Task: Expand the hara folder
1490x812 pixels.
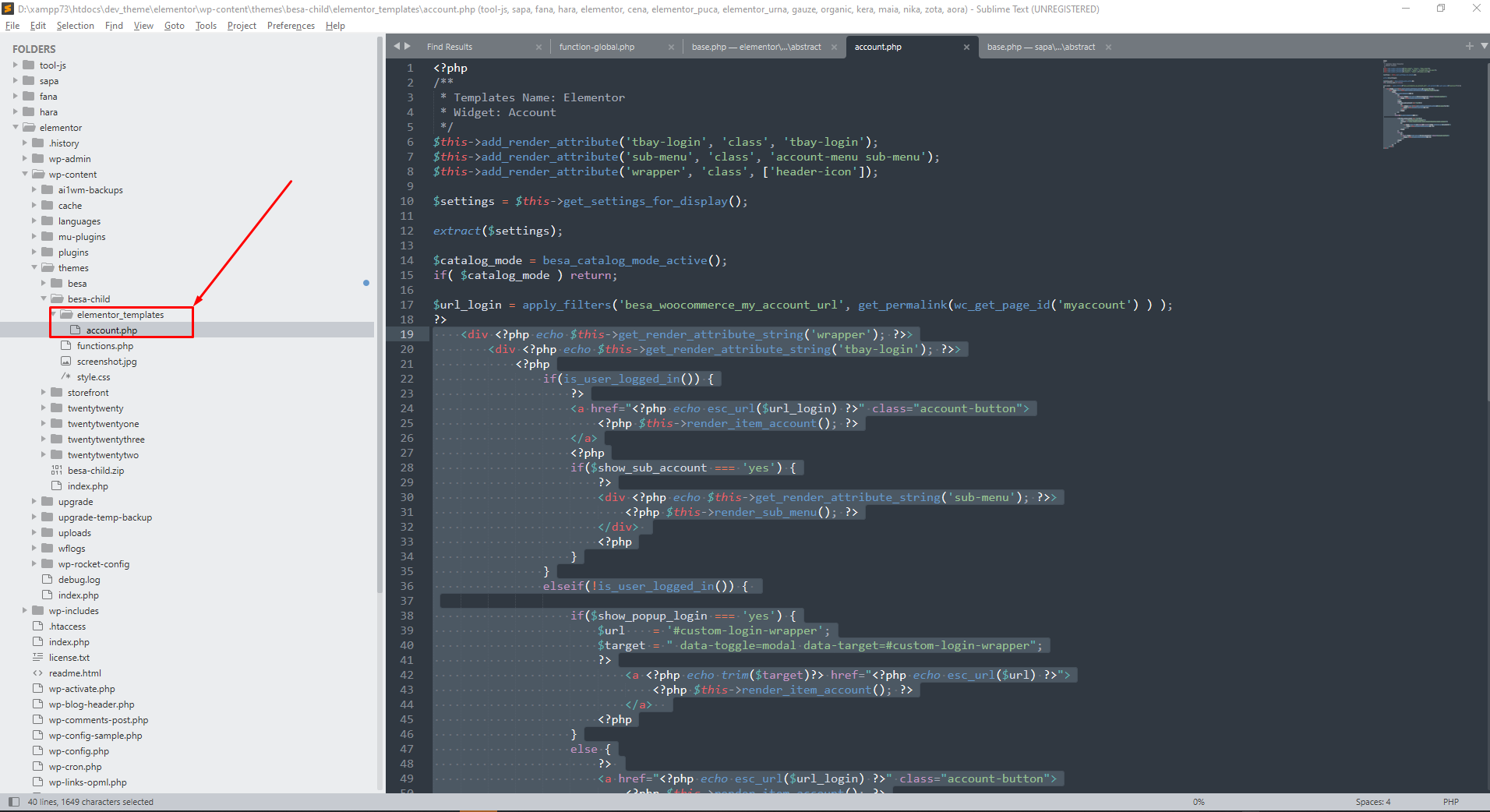Action: click(15, 111)
